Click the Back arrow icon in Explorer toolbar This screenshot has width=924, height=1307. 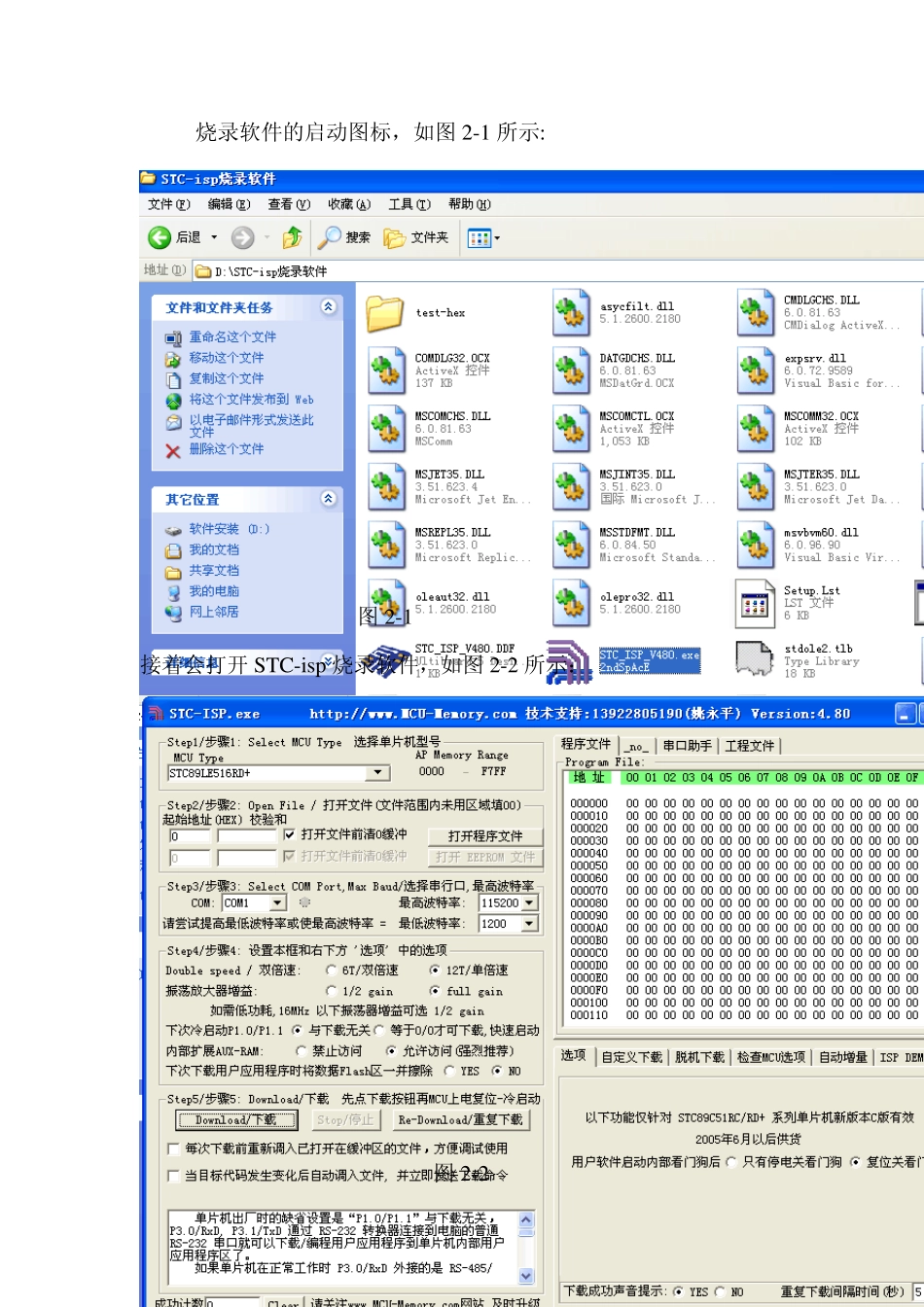pos(160,237)
